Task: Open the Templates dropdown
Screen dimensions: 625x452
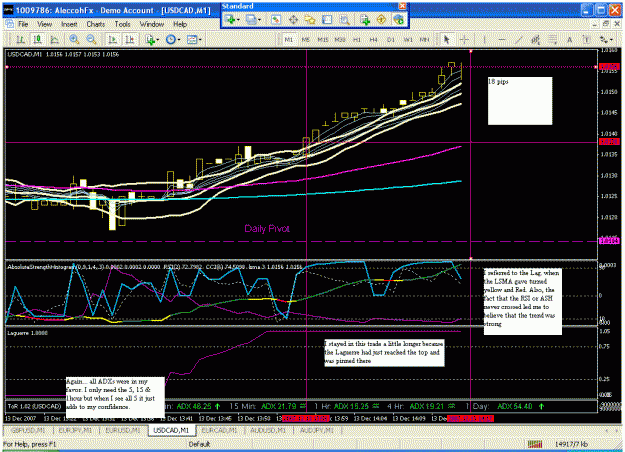Action: click(194, 39)
